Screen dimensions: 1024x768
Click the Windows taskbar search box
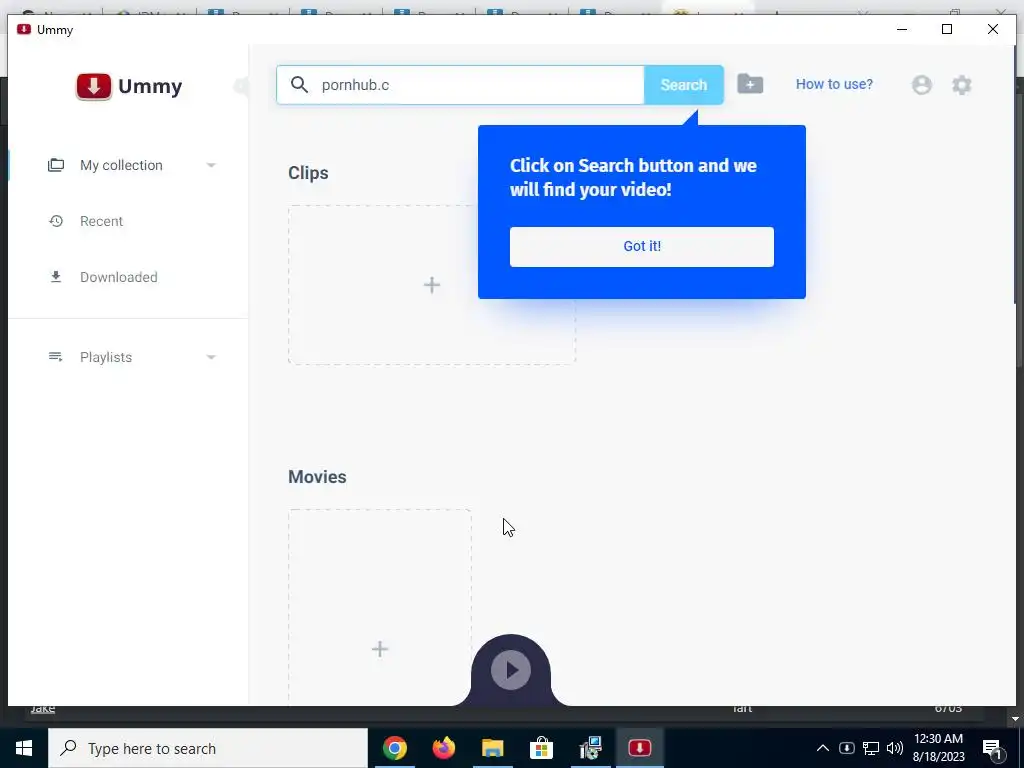(x=208, y=748)
